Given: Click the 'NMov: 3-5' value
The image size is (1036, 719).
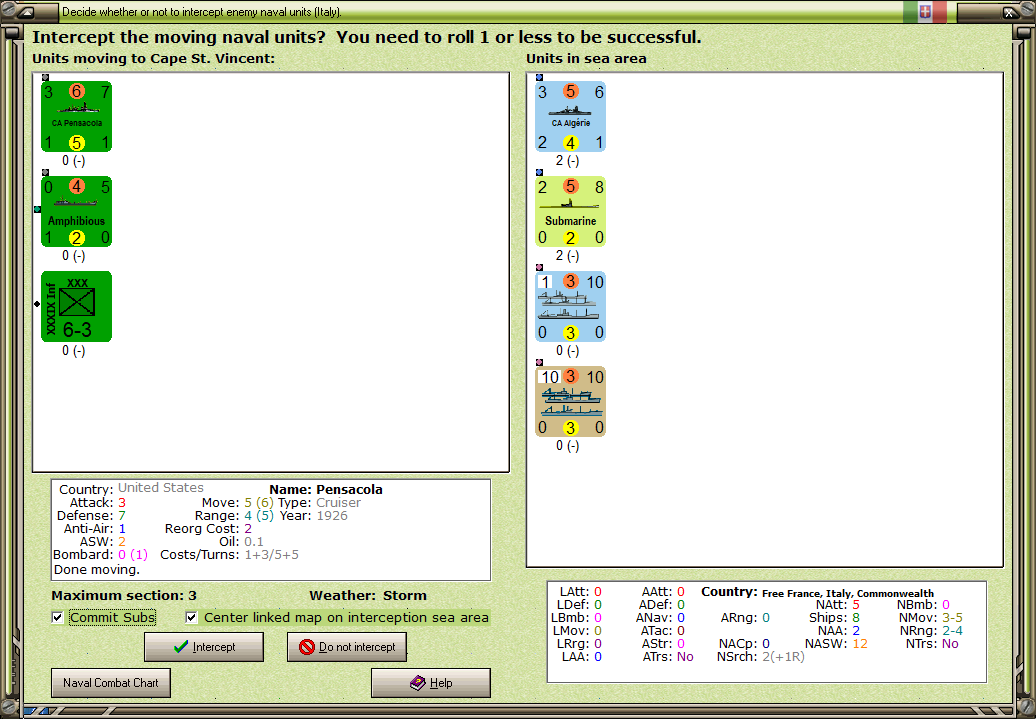Looking at the screenshot, I should coord(930,618).
